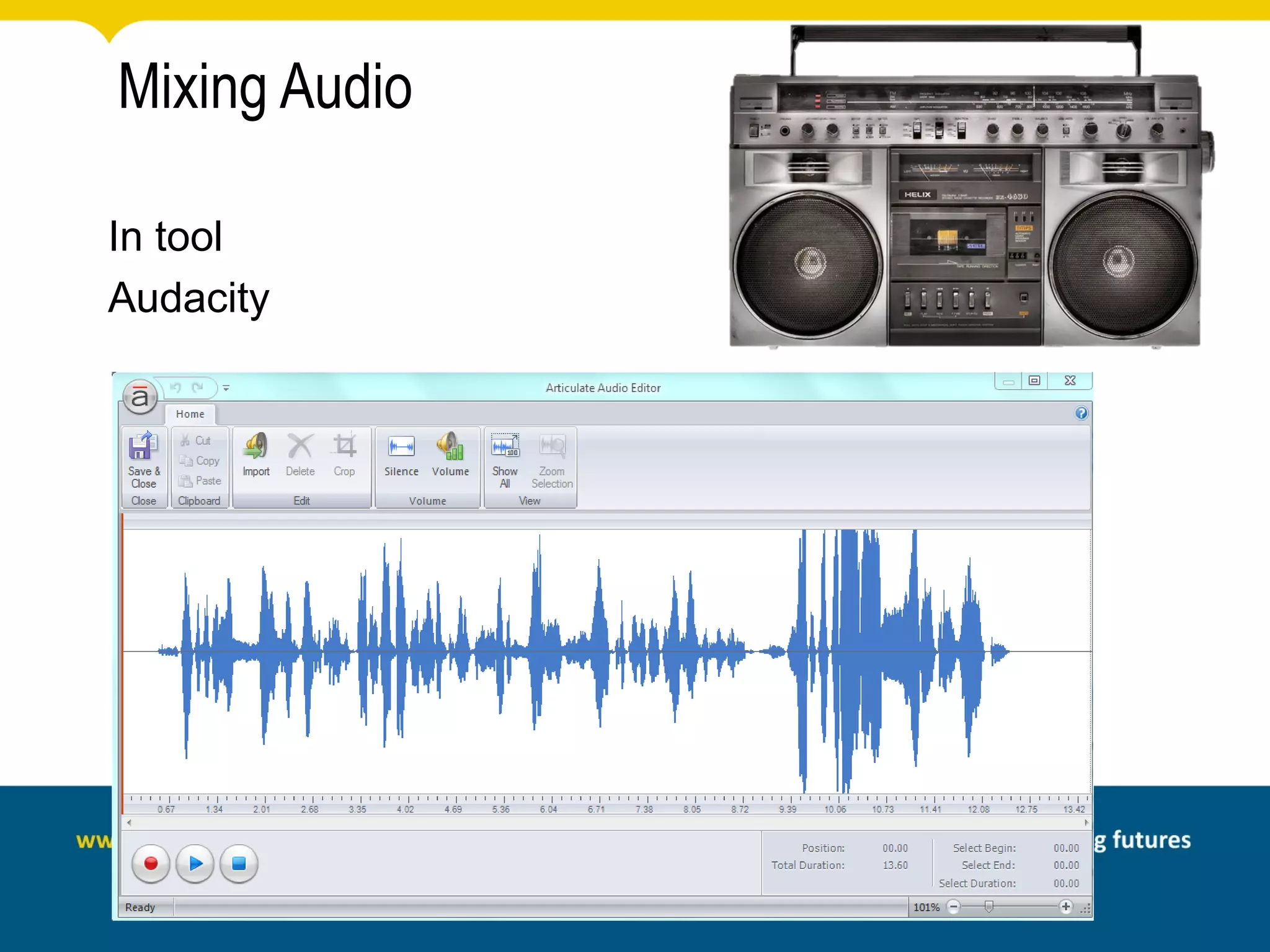Switch to the Home ribbon tab
Image resolution: width=1270 pixels, height=952 pixels.
point(190,414)
